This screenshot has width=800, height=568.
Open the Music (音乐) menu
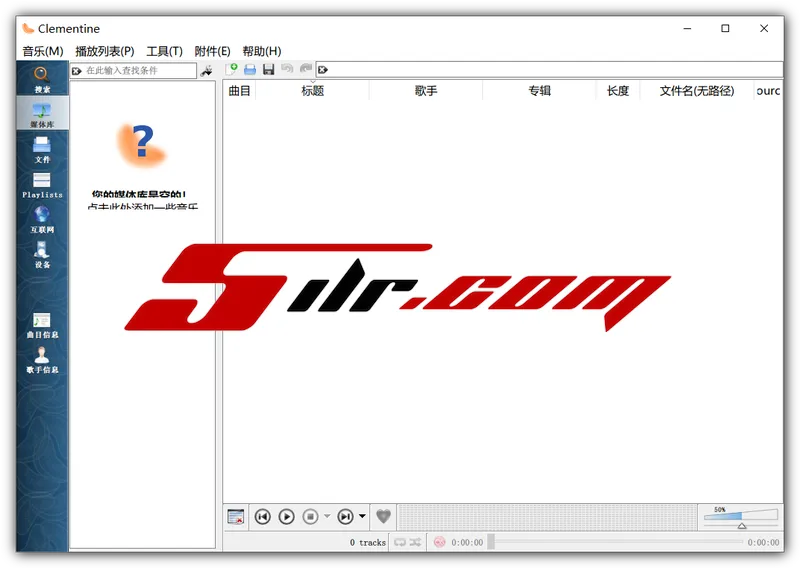(43, 51)
